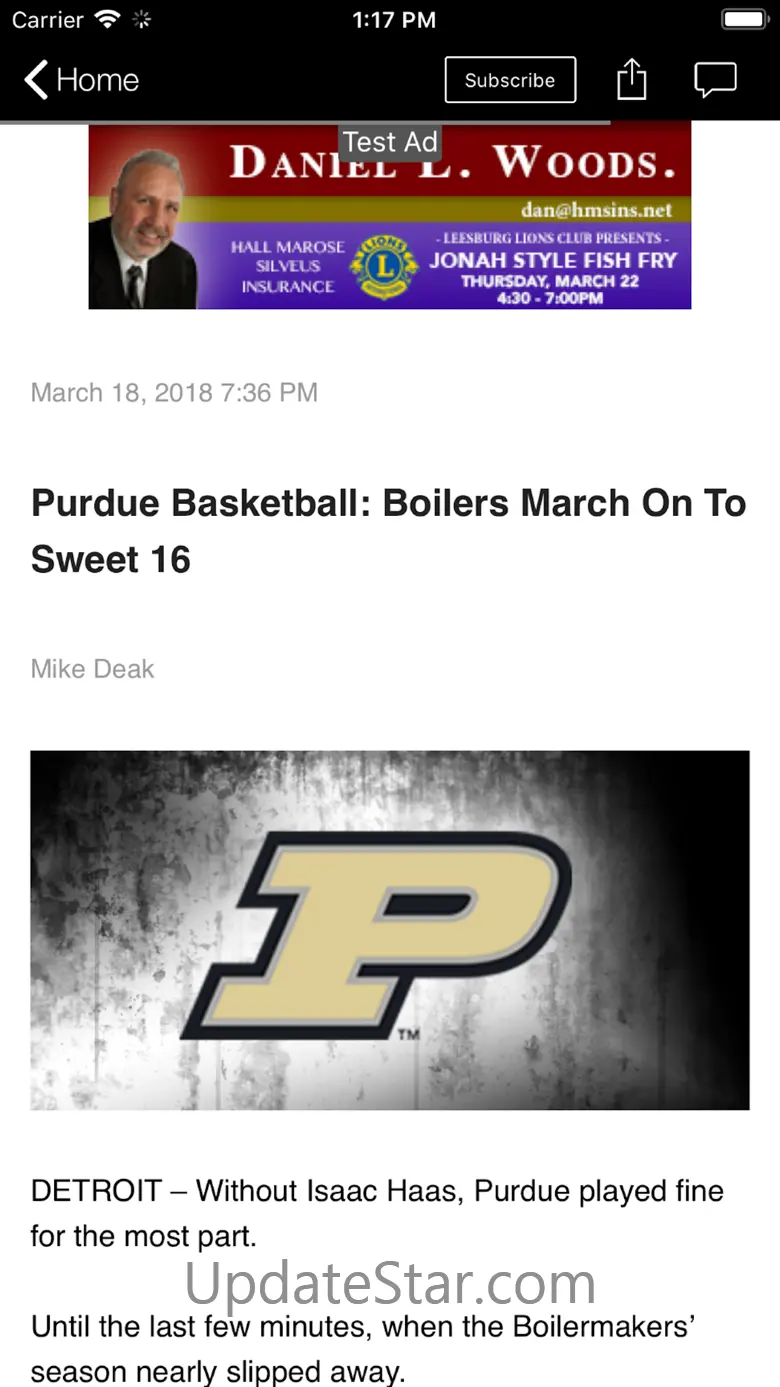Select the Jonah Style Fish Fry text
Screen dimensions: 780x1387
pyautogui.click(x=553, y=260)
